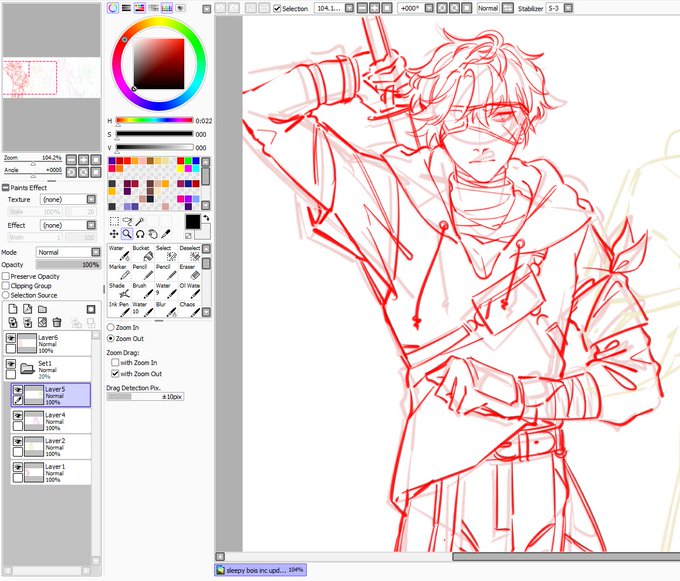Enable the Clipping Group checkbox
The image size is (680, 581).
6,286
